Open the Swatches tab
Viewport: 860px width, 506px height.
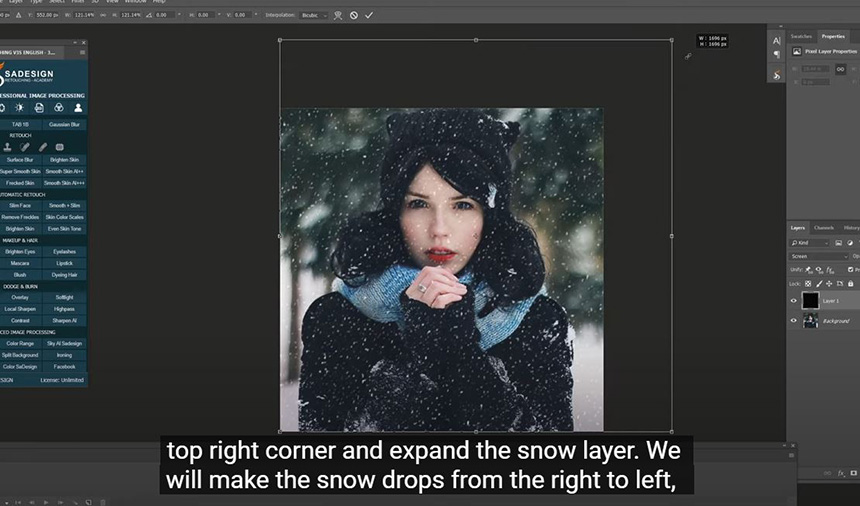click(x=801, y=36)
